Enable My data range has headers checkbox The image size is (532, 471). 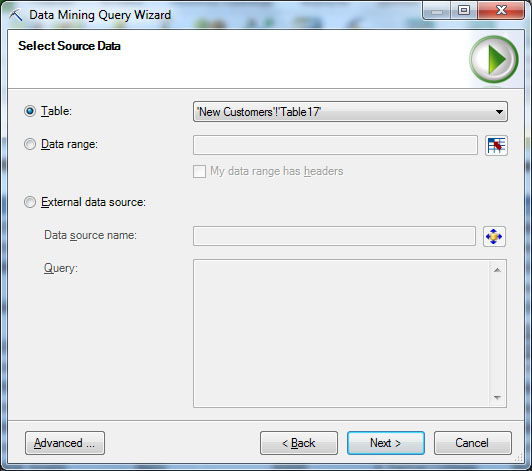(x=199, y=171)
